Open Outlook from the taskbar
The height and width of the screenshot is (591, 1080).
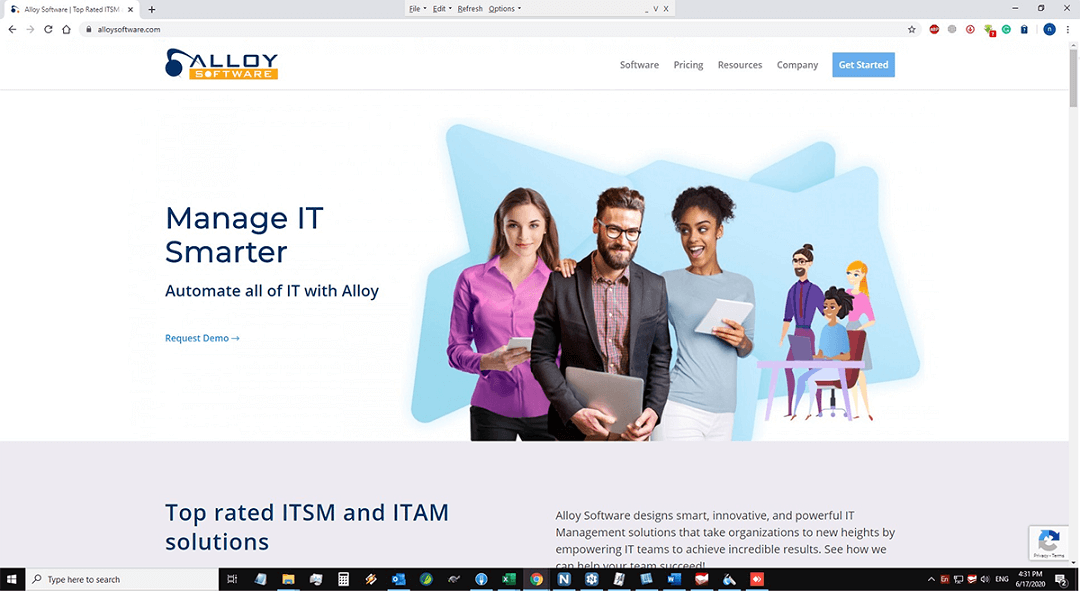click(398, 579)
